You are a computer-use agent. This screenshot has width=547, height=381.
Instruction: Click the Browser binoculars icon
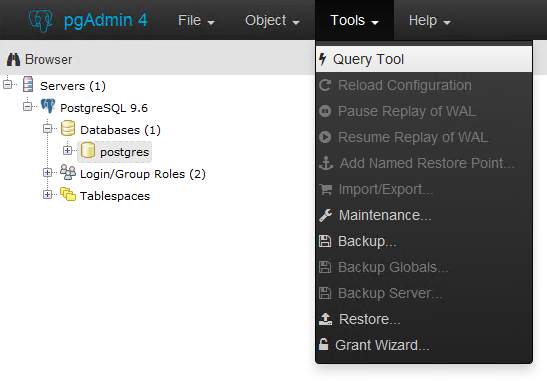(x=13, y=60)
